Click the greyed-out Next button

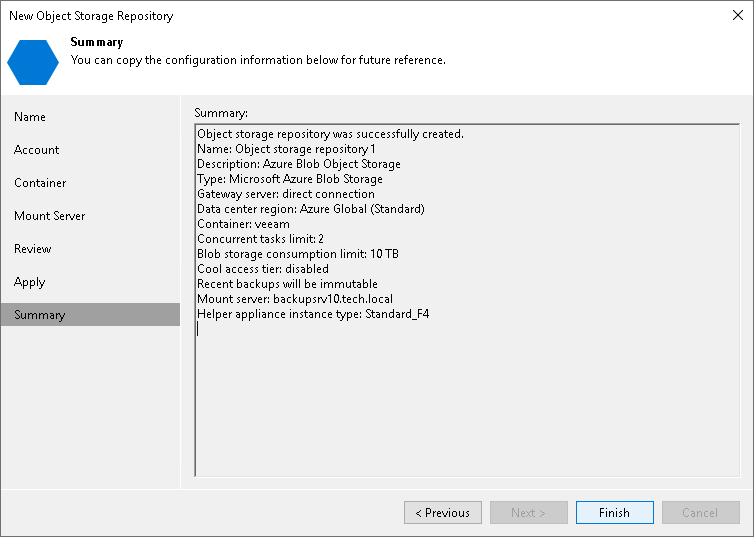[x=529, y=513]
